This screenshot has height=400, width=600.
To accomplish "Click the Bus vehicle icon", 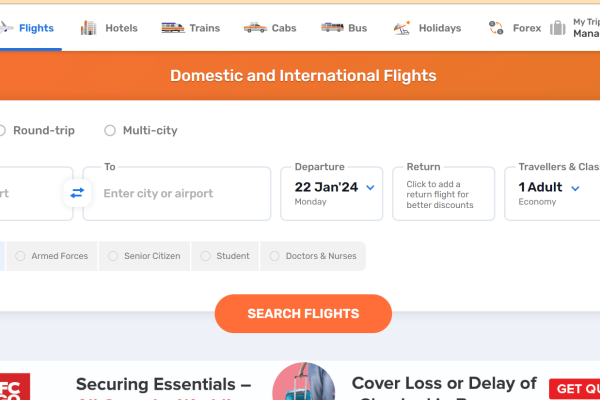I will click(332, 27).
